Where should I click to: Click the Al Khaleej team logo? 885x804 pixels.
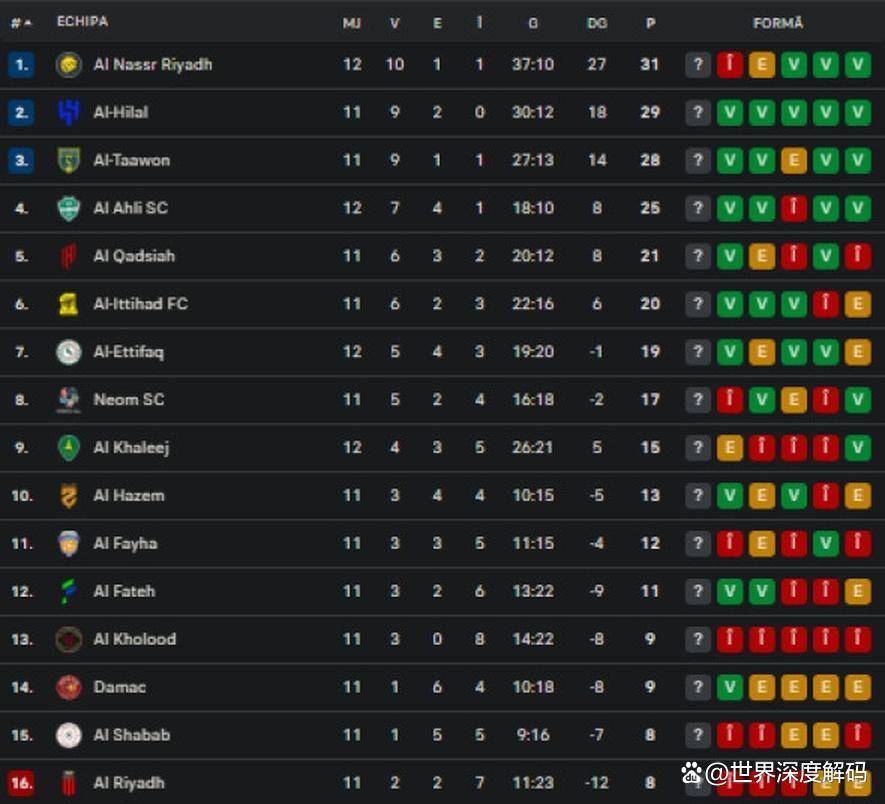tap(68, 448)
